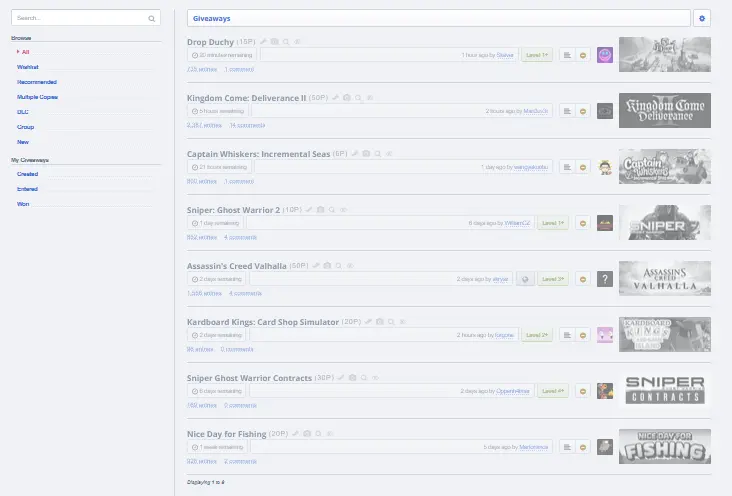
Task: Toggle hide eye icon beside Drop Duchy title
Action: coord(297,42)
